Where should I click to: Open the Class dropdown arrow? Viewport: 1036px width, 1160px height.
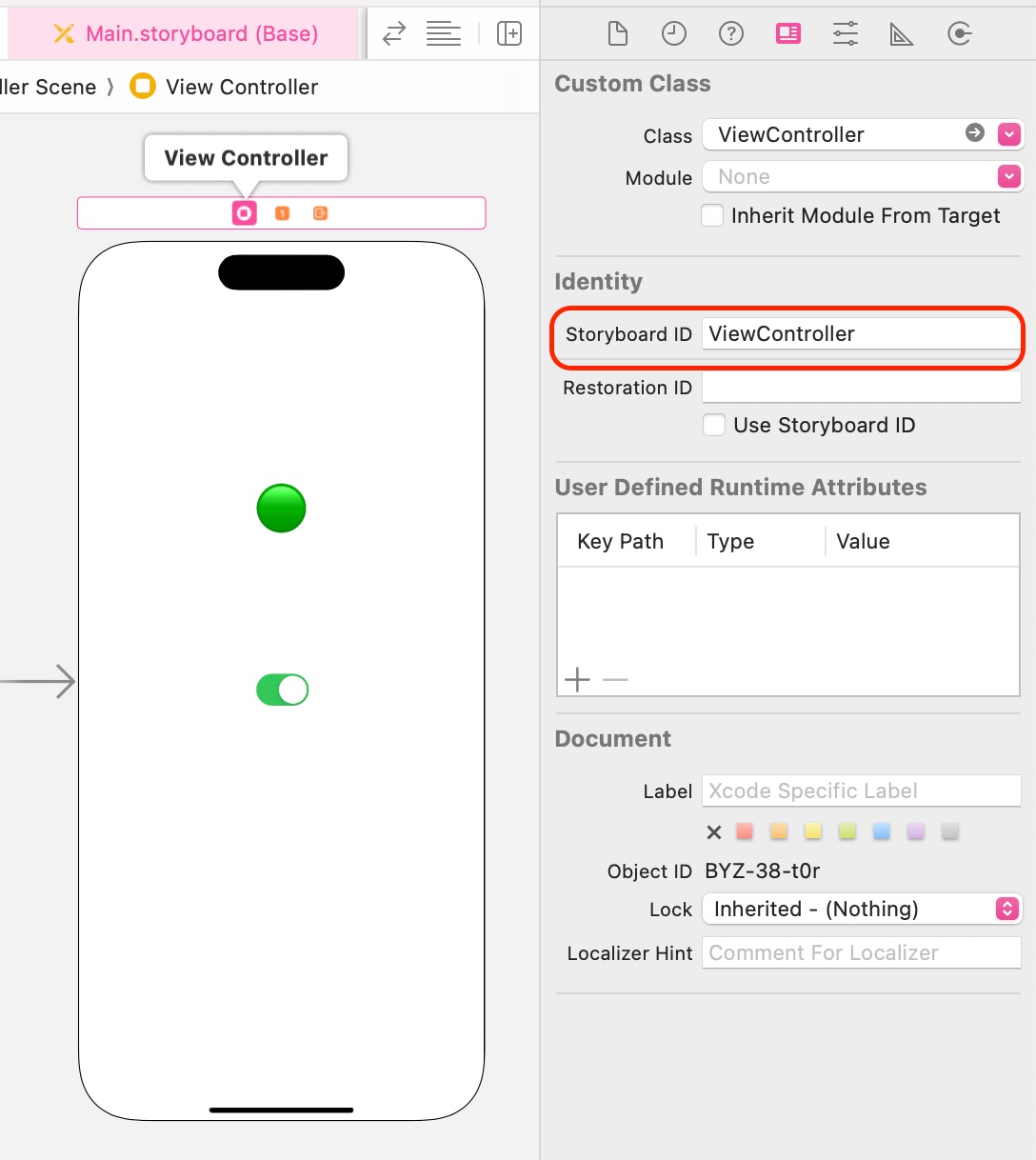coord(1008,134)
